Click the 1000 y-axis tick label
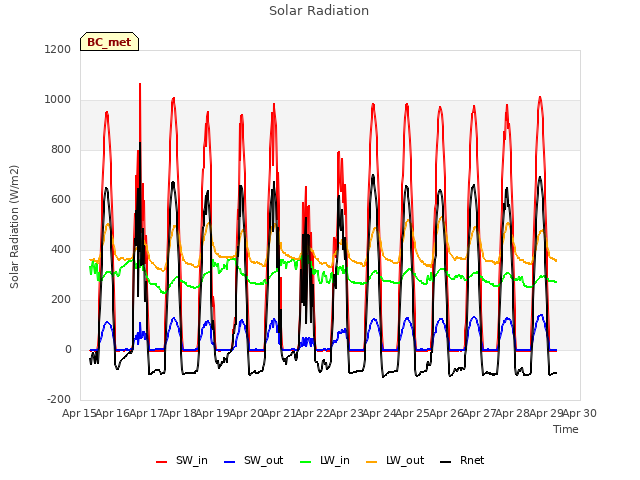Image resolution: width=640 pixels, height=480 pixels. [58, 100]
